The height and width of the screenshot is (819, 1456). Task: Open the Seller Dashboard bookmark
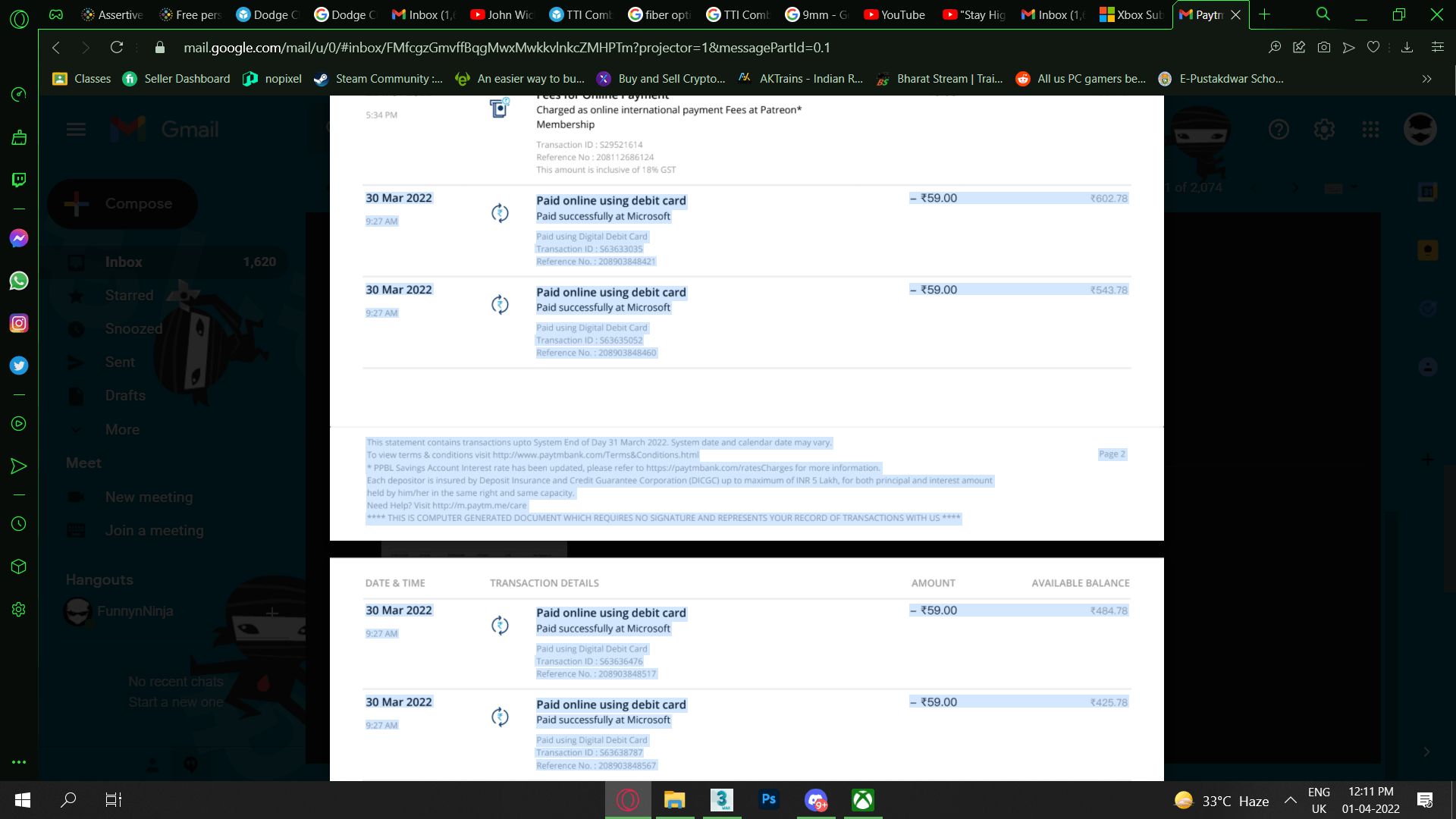pos(176,79)
